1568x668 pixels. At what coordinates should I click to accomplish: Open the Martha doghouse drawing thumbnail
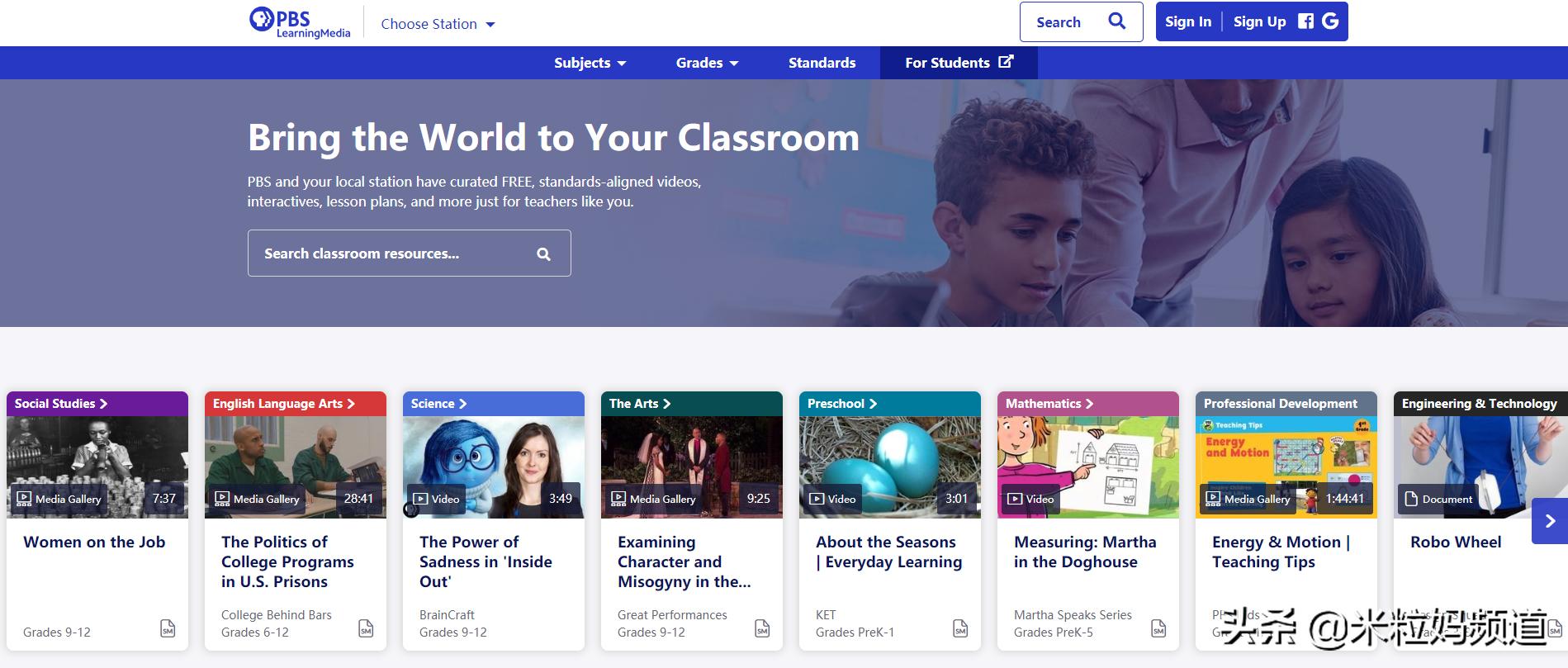1088,467
